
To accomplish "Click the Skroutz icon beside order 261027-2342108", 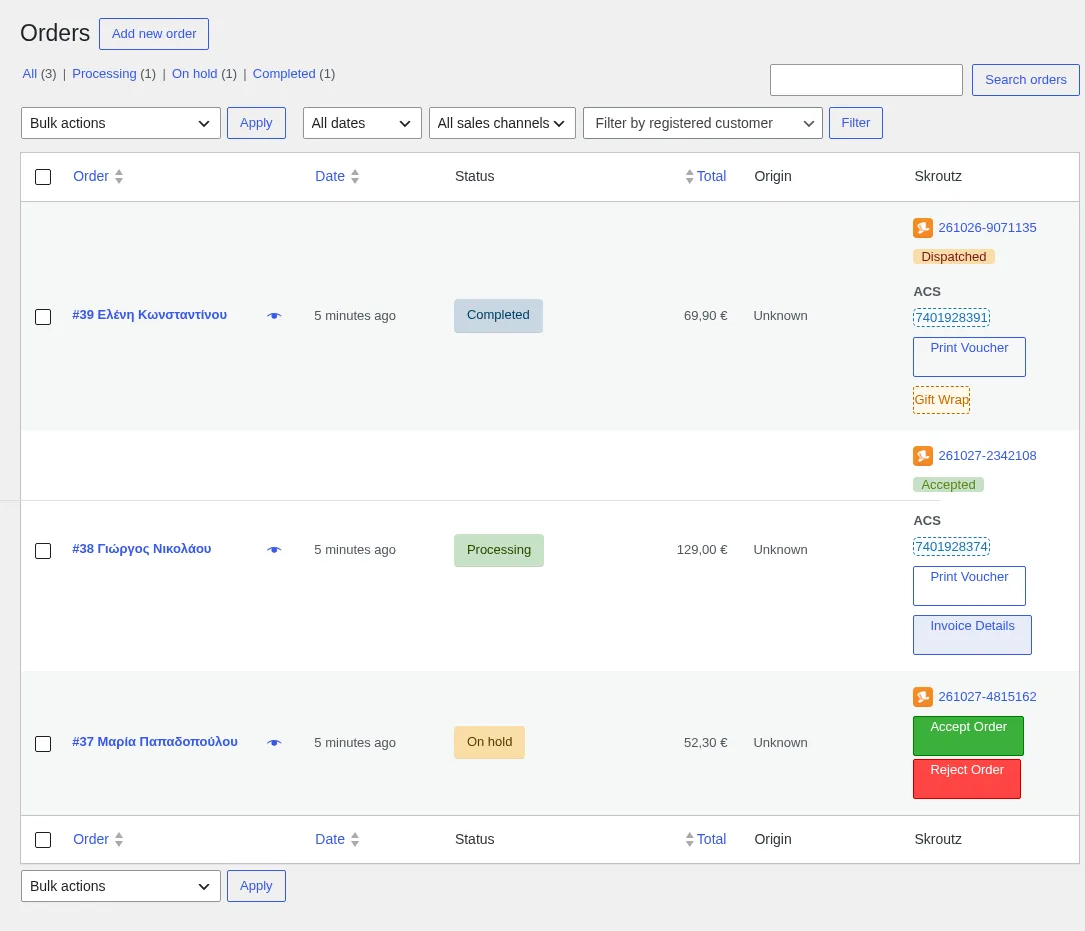I will click(x=922, y=455).
